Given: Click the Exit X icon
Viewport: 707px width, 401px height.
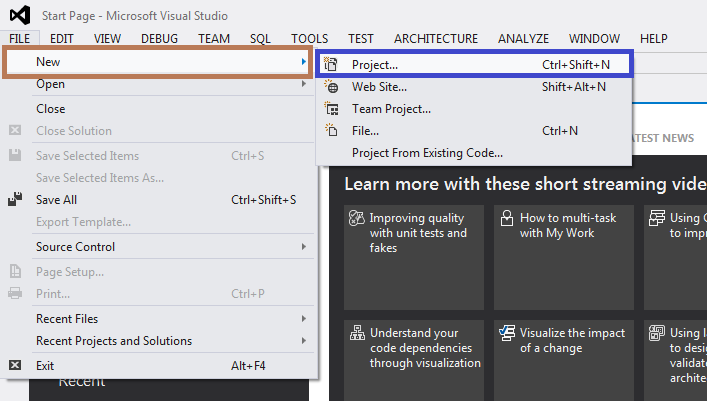Looking at the screenshot, I should [x=15, y=365].
